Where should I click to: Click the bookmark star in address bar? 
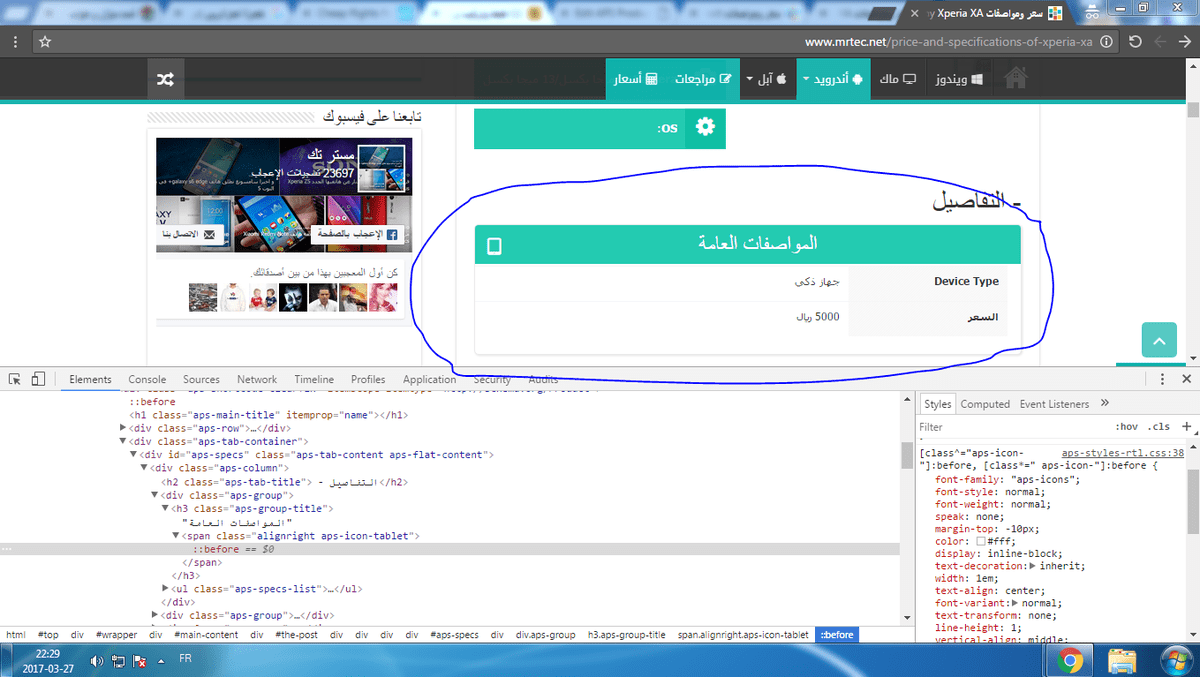click(x=43, y=42)
